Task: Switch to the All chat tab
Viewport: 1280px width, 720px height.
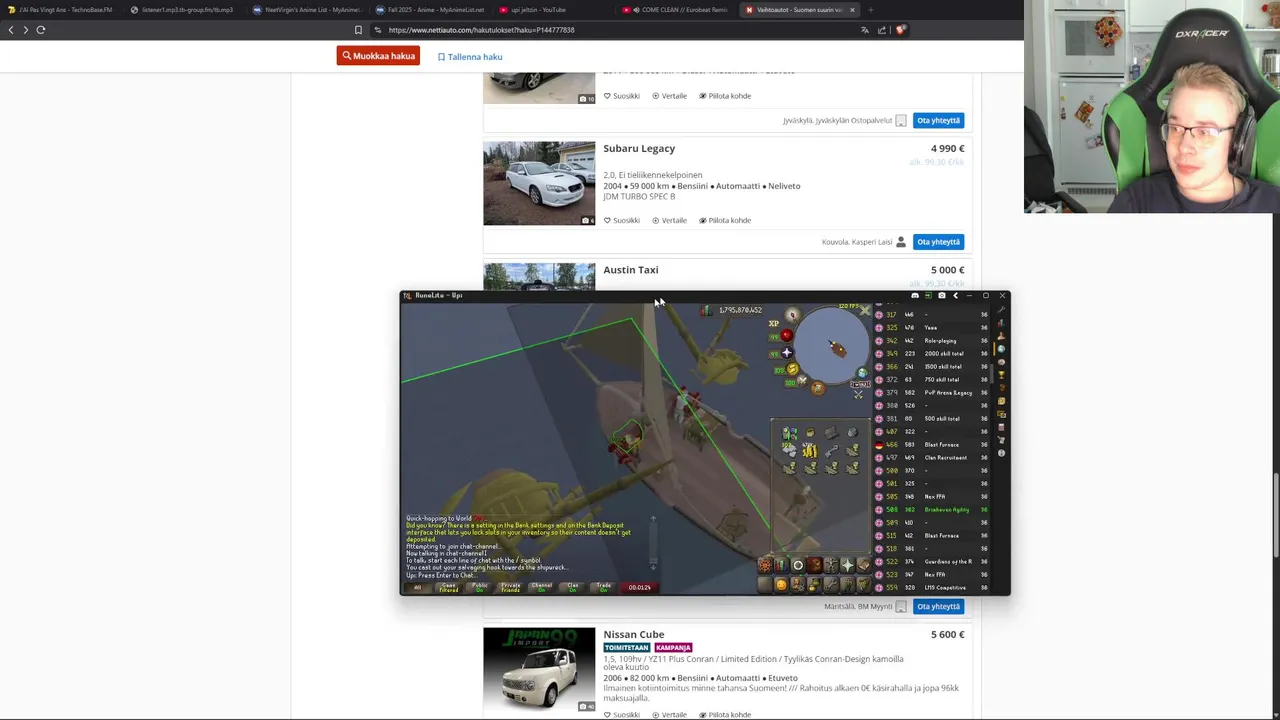Action: pos(417,587)
